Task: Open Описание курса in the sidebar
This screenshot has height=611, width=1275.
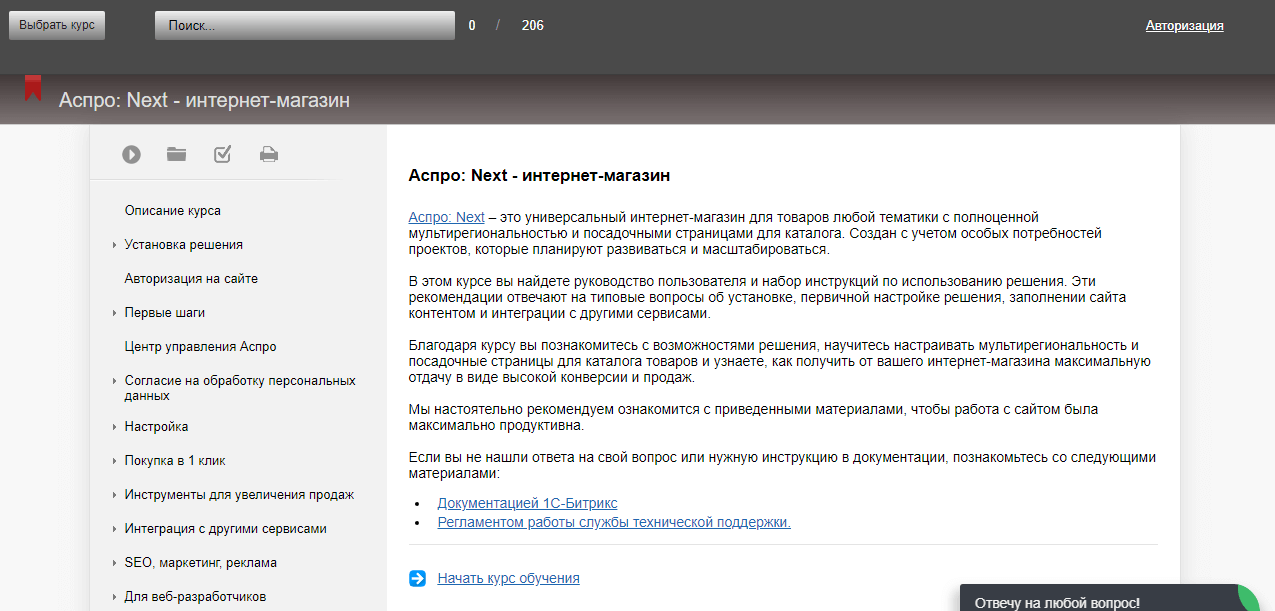Action: point(172,211)
